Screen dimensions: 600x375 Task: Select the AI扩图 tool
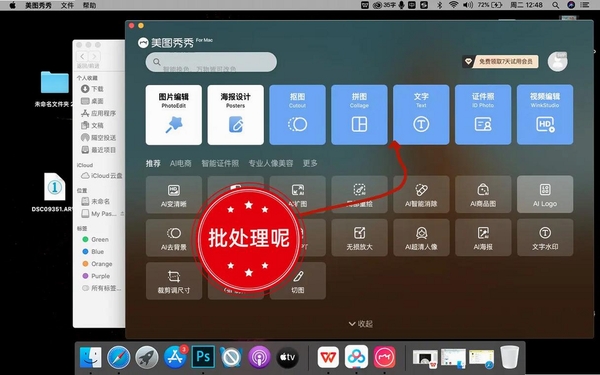(x=297, y=195)
